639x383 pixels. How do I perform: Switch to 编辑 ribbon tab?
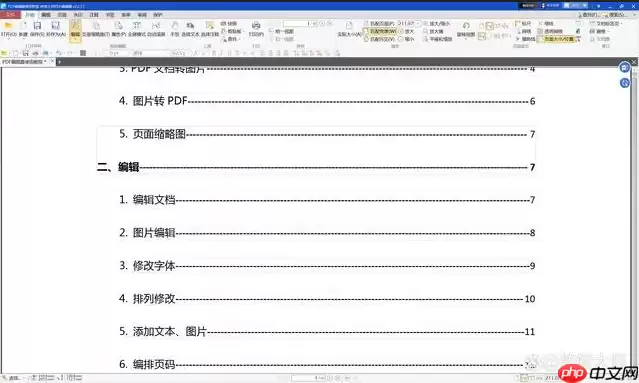tap(46, 15)
